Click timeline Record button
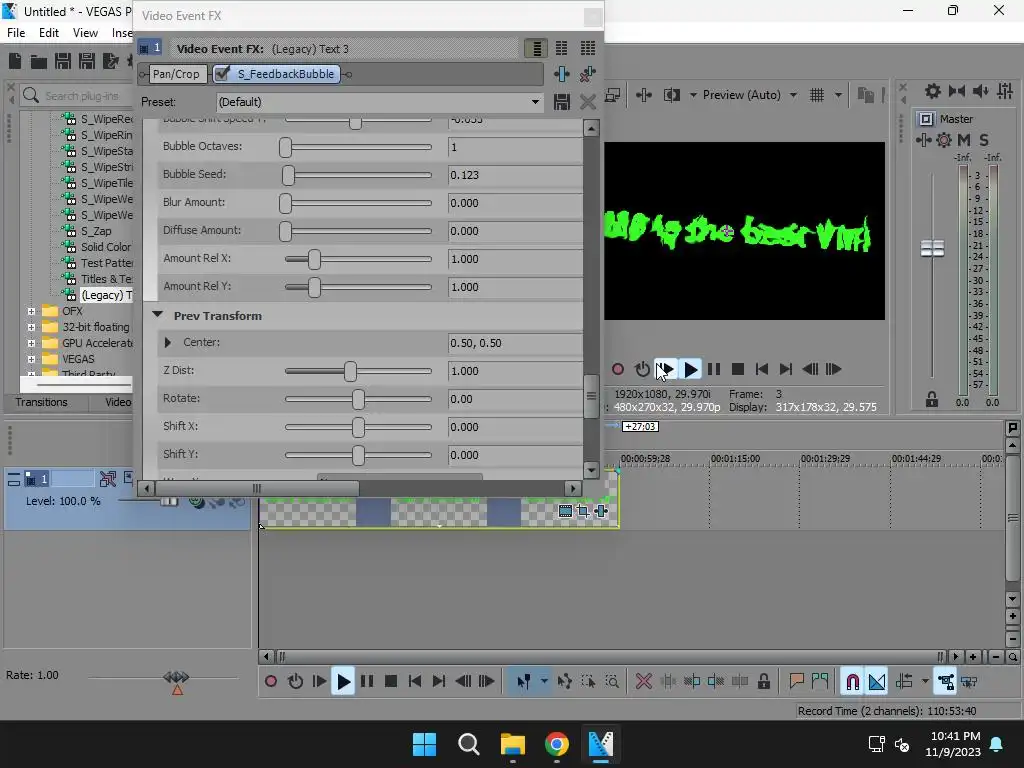 271,682
